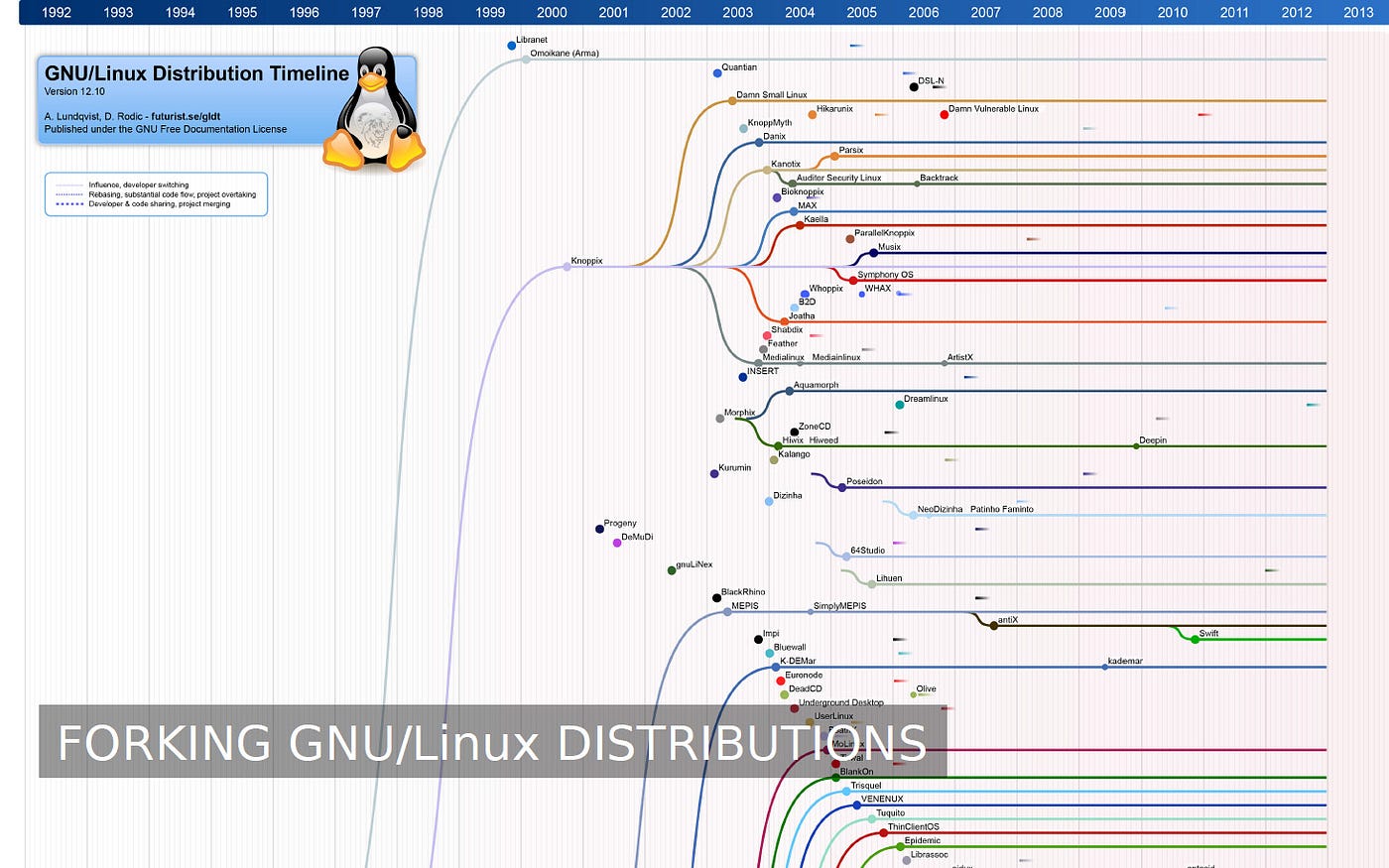Select the K-DEMar label
The height and width of the screenshot is (868, 1389).
point(798,662)
